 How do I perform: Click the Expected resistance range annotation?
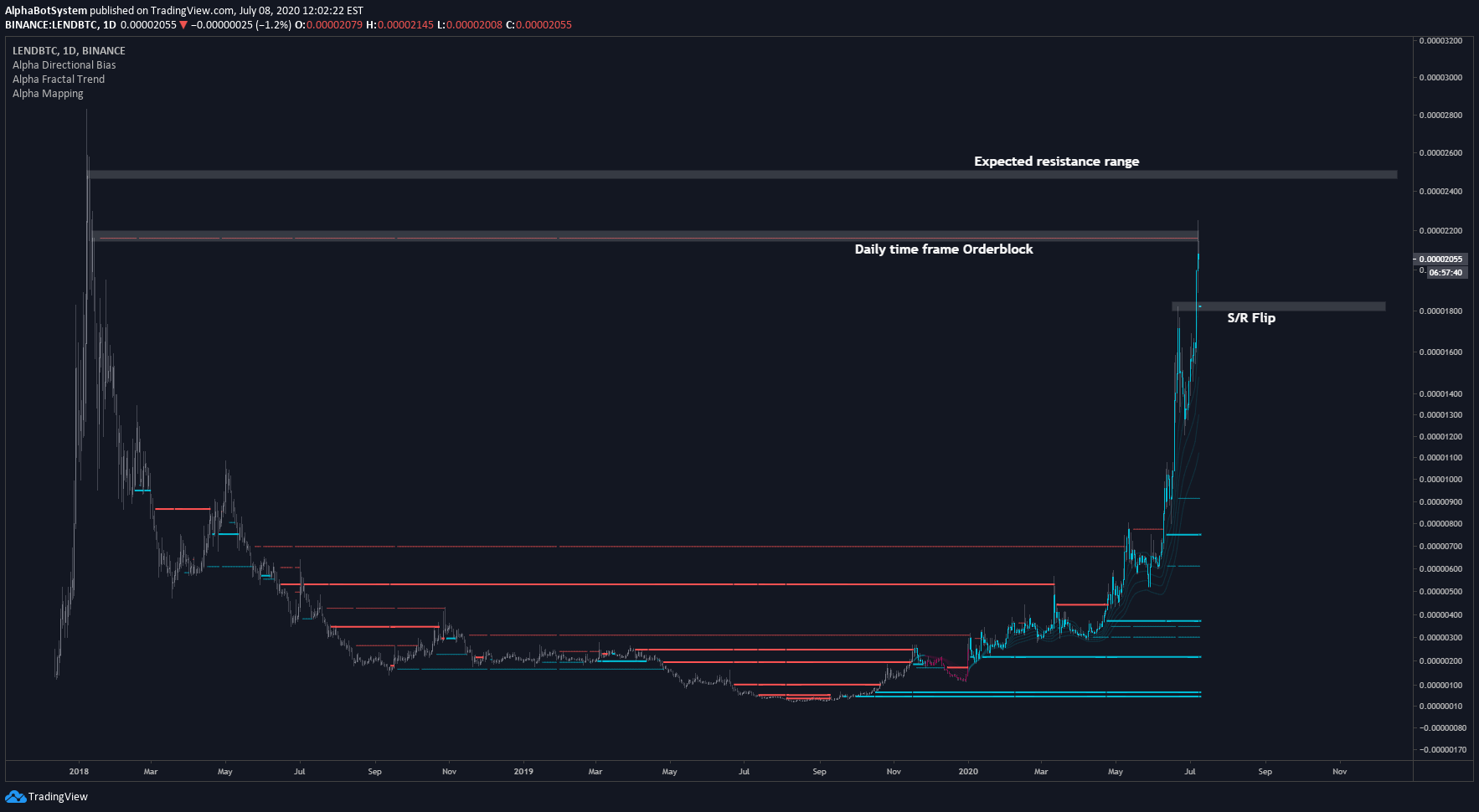coord(1056,162)
